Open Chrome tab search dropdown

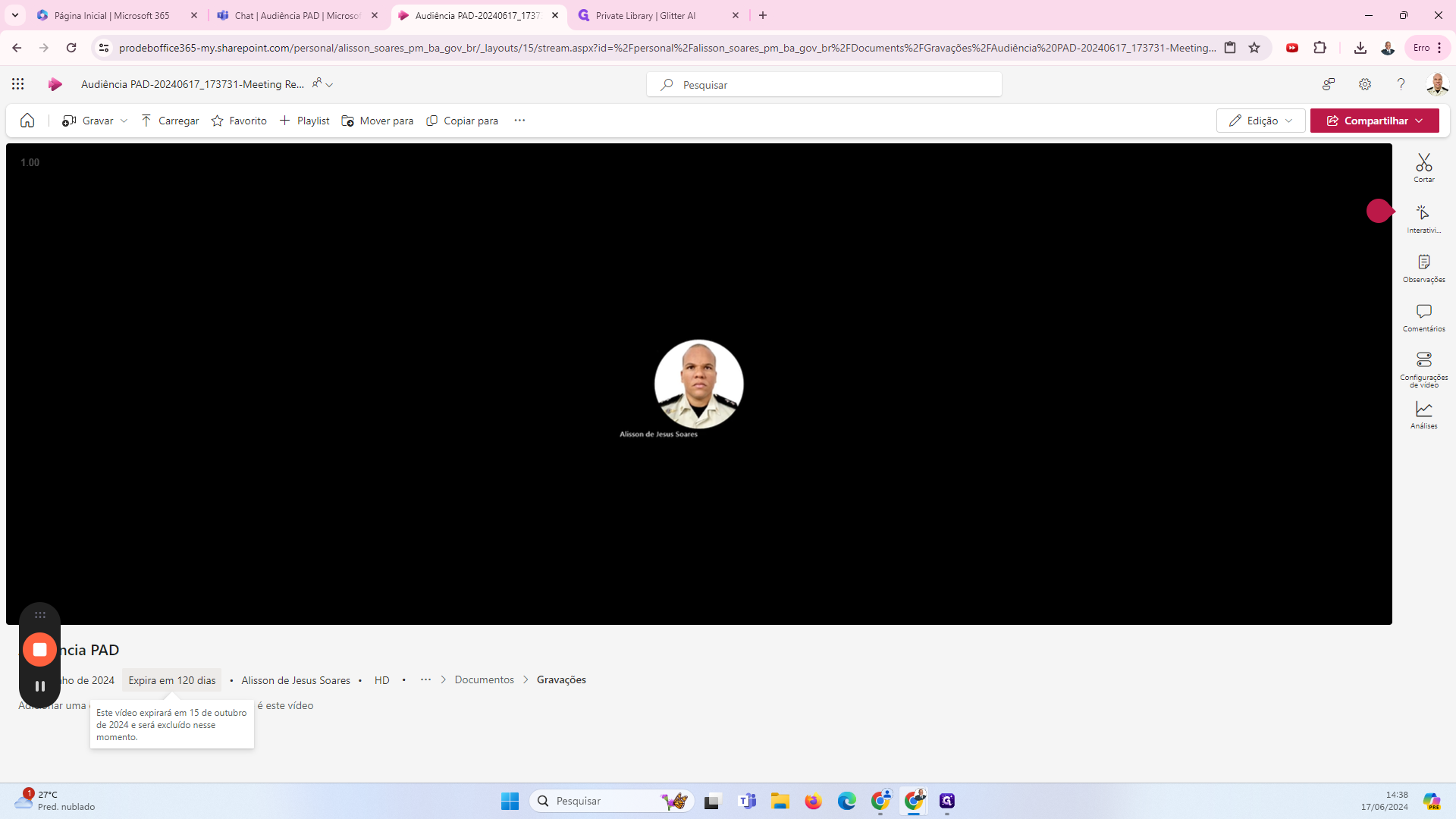point(15,15)
